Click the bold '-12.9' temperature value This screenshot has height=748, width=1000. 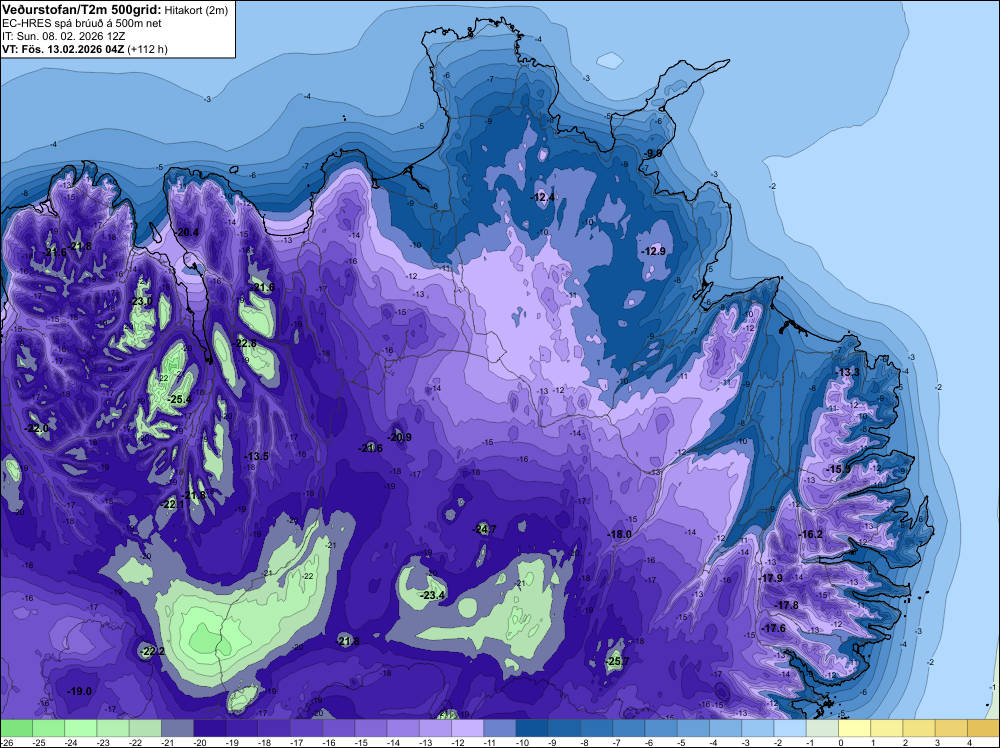[653, 251]
